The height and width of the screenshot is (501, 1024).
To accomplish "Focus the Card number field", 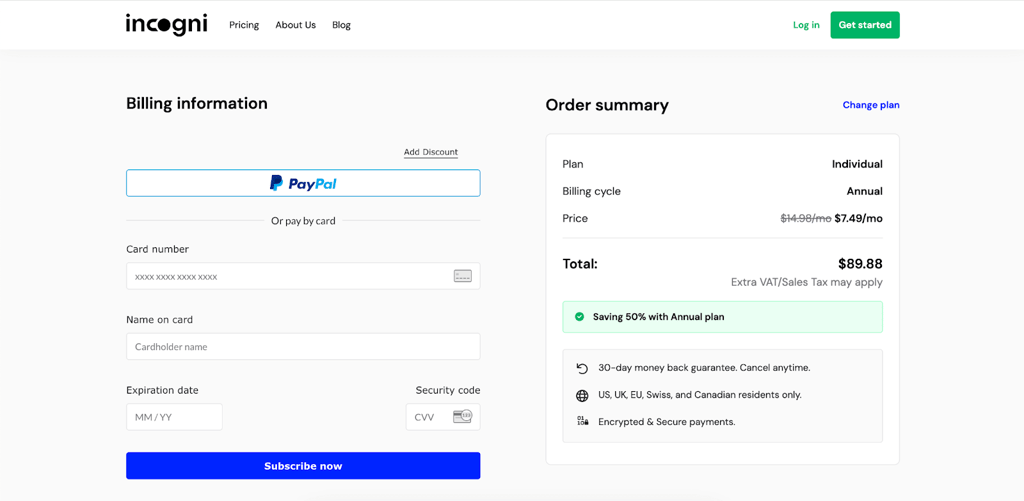I will 303,276.
